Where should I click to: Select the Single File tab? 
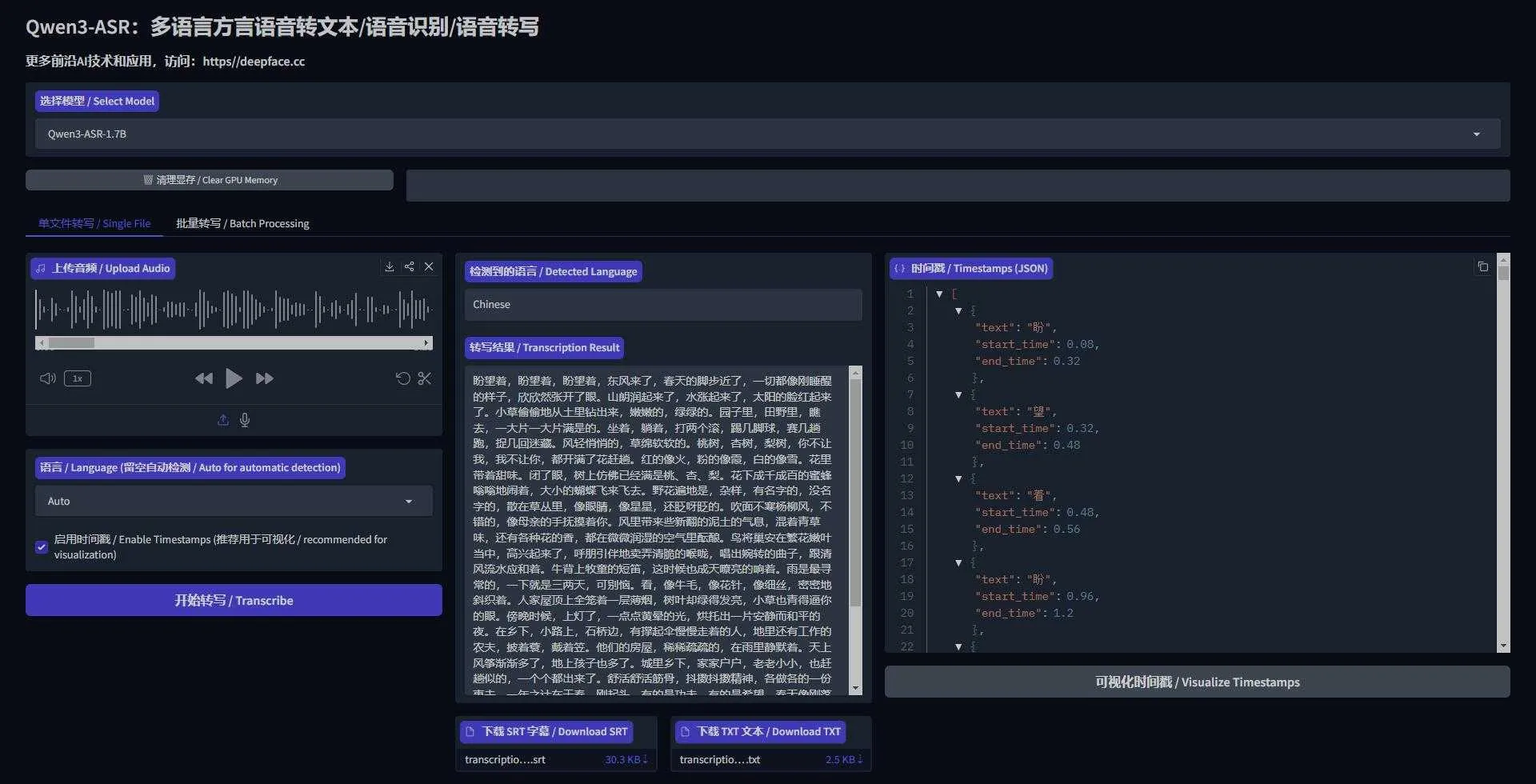94,223
